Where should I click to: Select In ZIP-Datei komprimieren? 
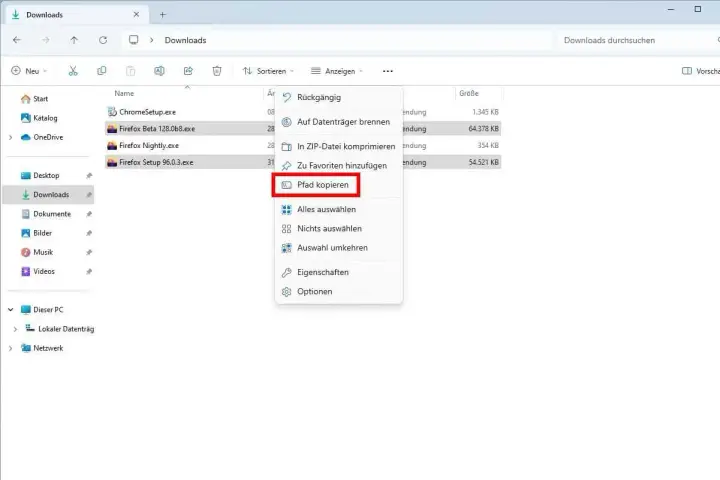[x=338, y=146]
